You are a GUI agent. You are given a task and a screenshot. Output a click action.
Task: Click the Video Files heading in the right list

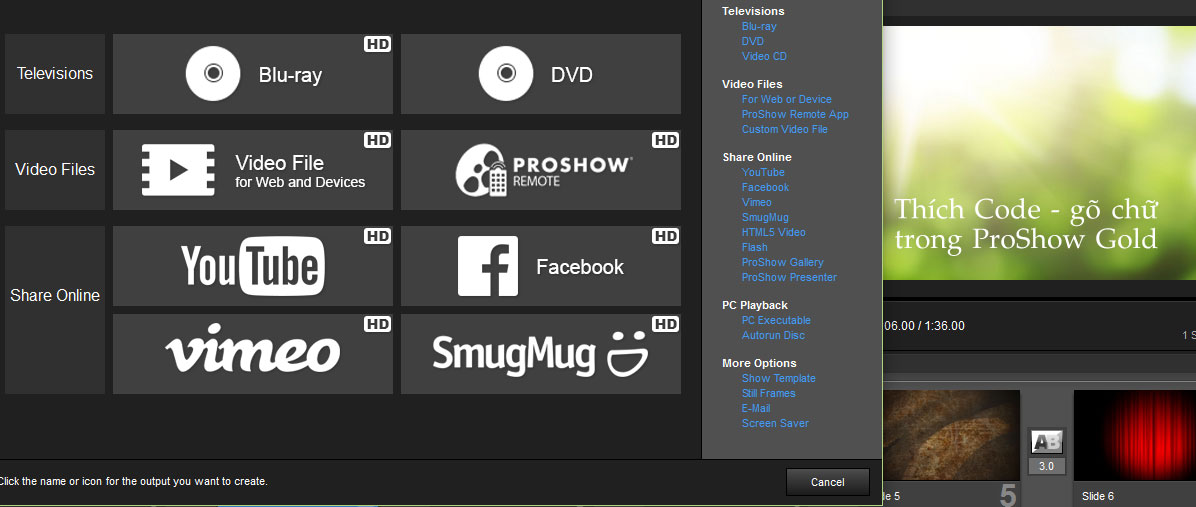click(752, 84)
